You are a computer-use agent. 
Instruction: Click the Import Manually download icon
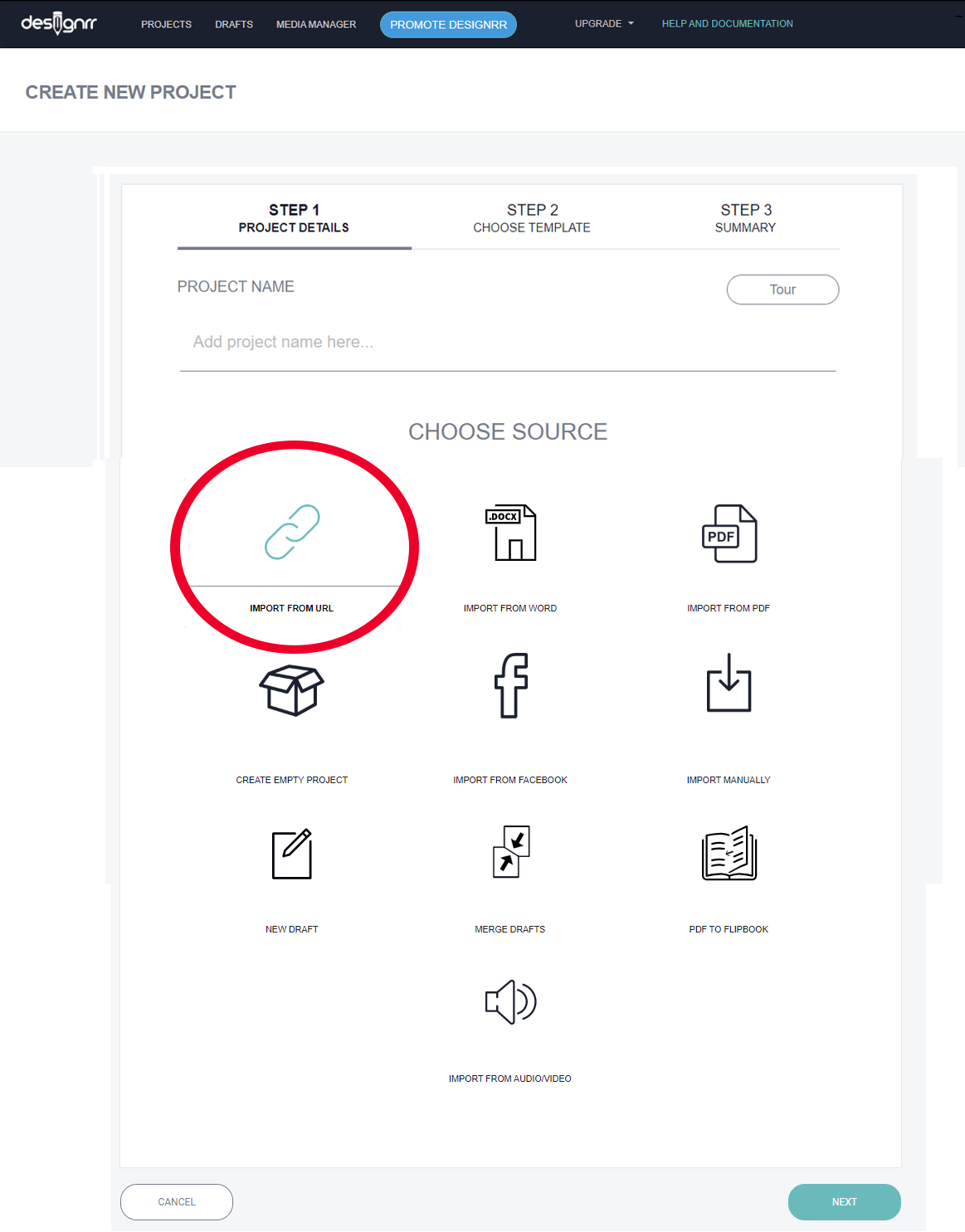coord(729,684)
